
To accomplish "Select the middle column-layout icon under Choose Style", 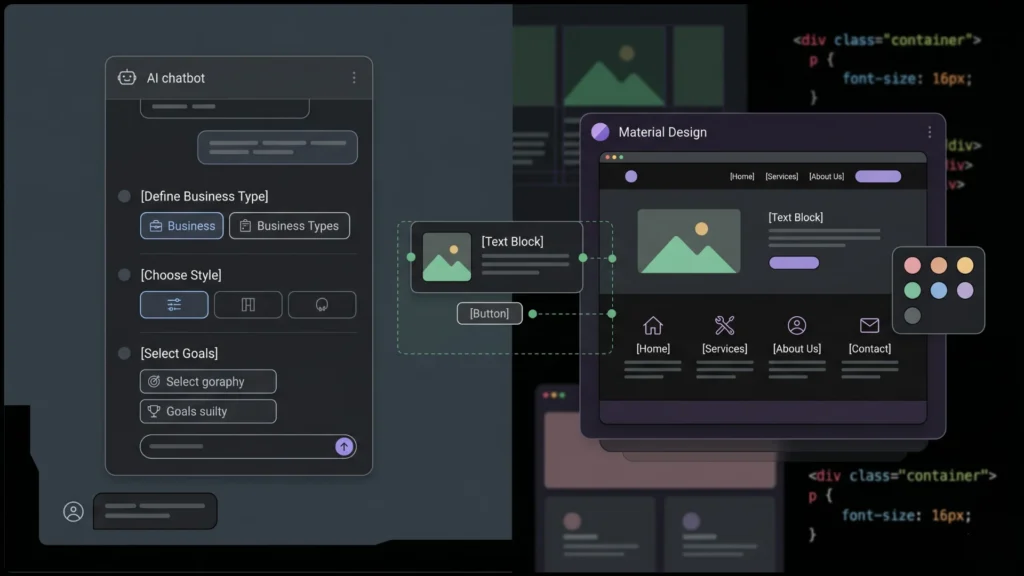I will (x=247, y=304).
